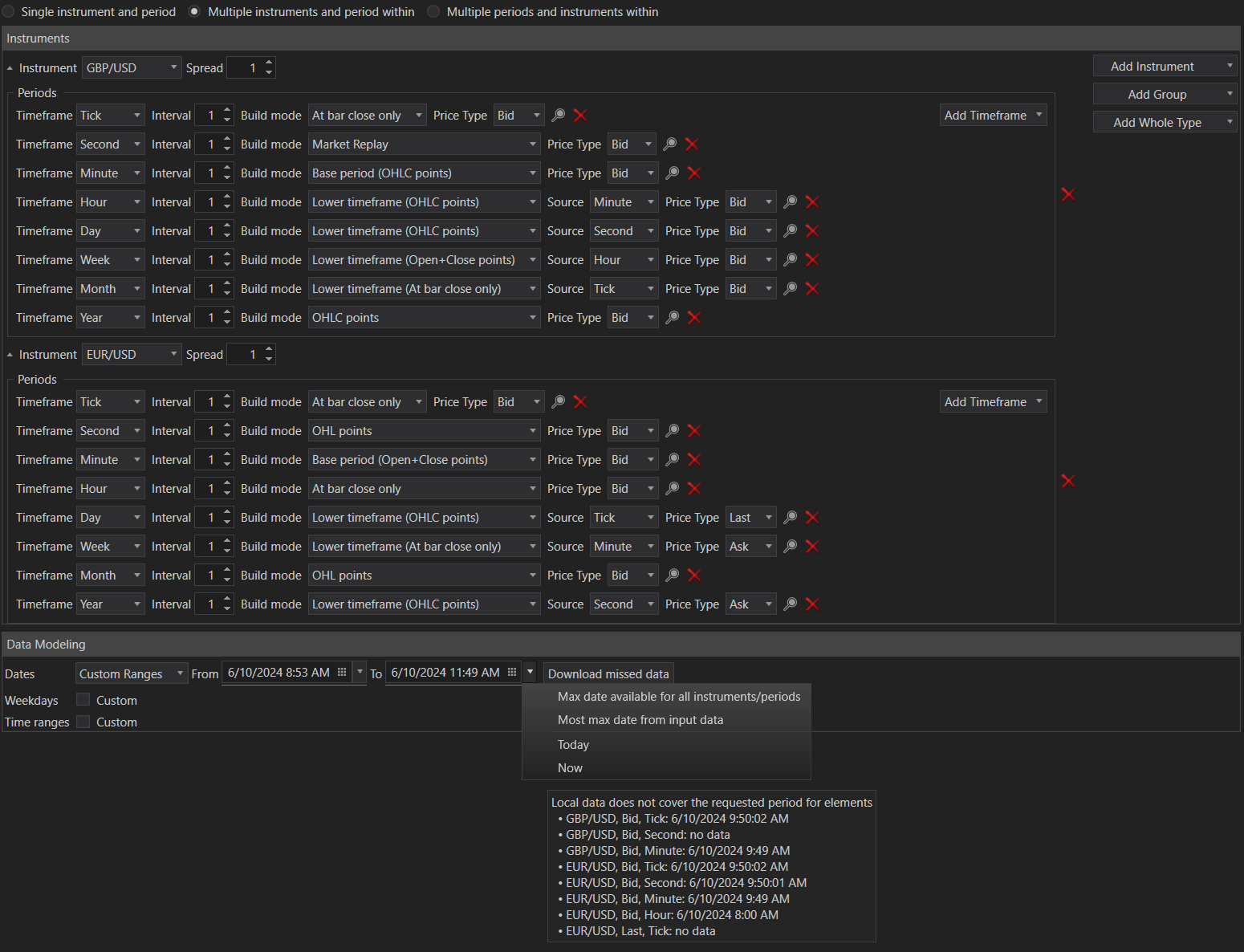
Task: Delete the GBP/USD Second timeframe row
Action: pyautogui.click(x=692, y=144)
